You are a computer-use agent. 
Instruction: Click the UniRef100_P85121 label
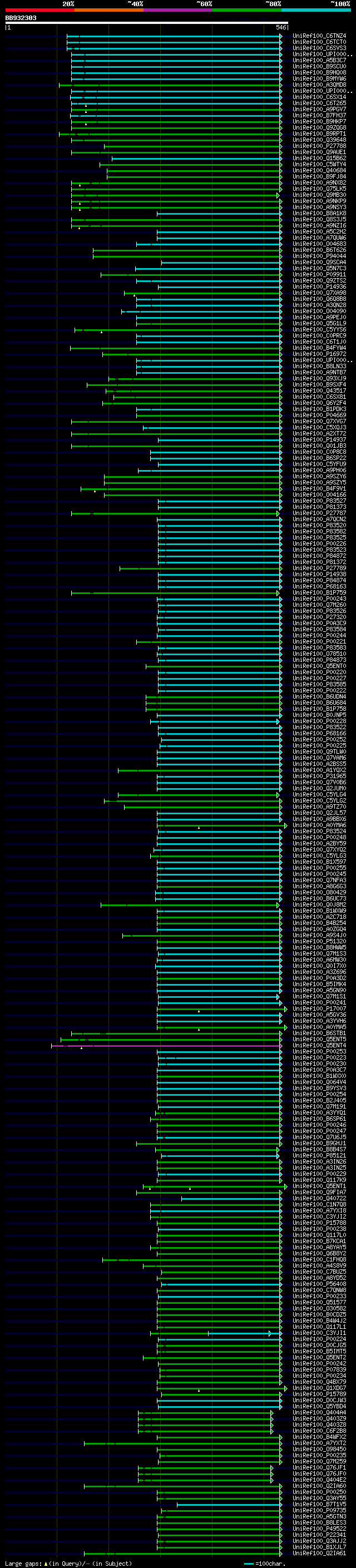click(319, 1156)
